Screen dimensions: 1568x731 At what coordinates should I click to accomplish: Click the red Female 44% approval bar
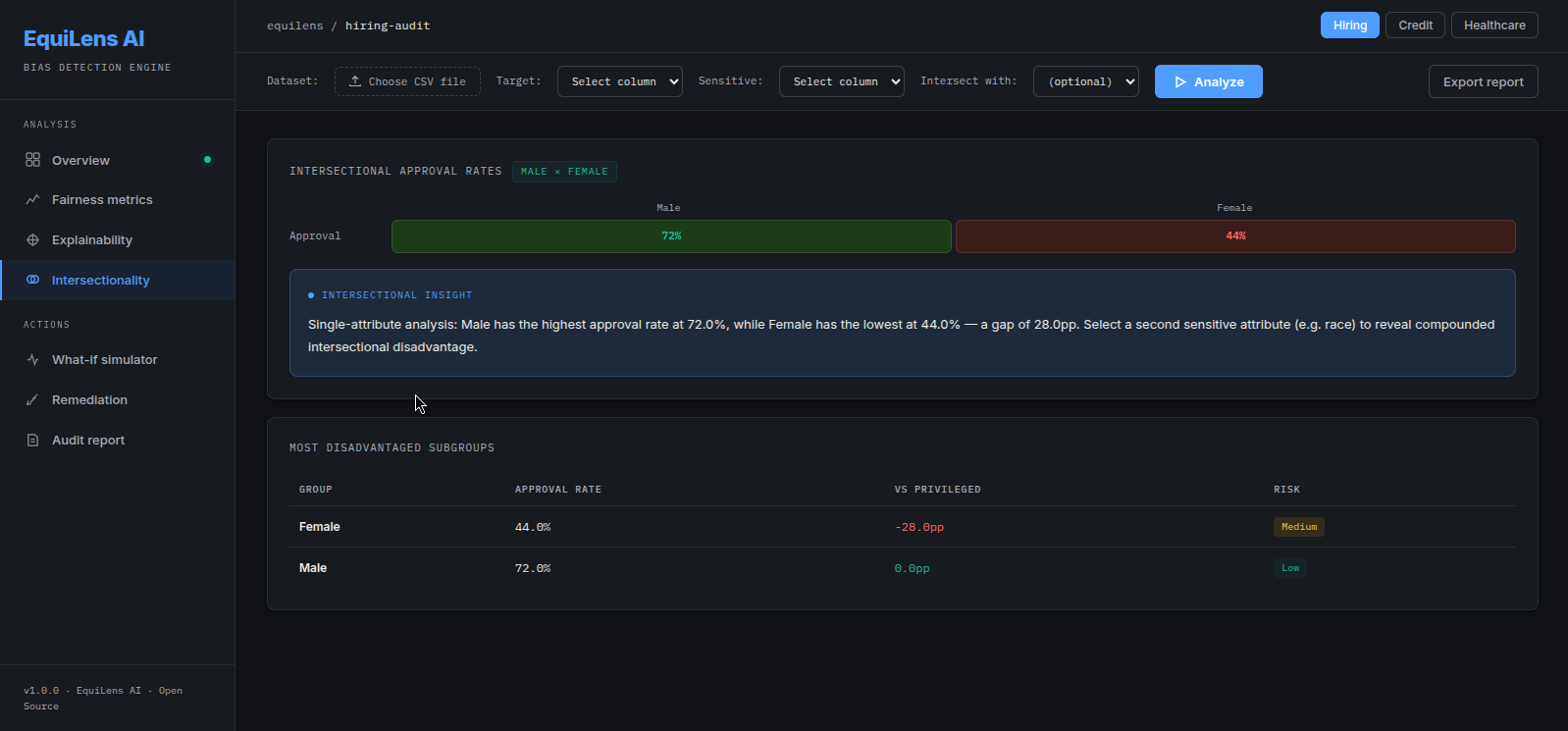[1235, 236]
